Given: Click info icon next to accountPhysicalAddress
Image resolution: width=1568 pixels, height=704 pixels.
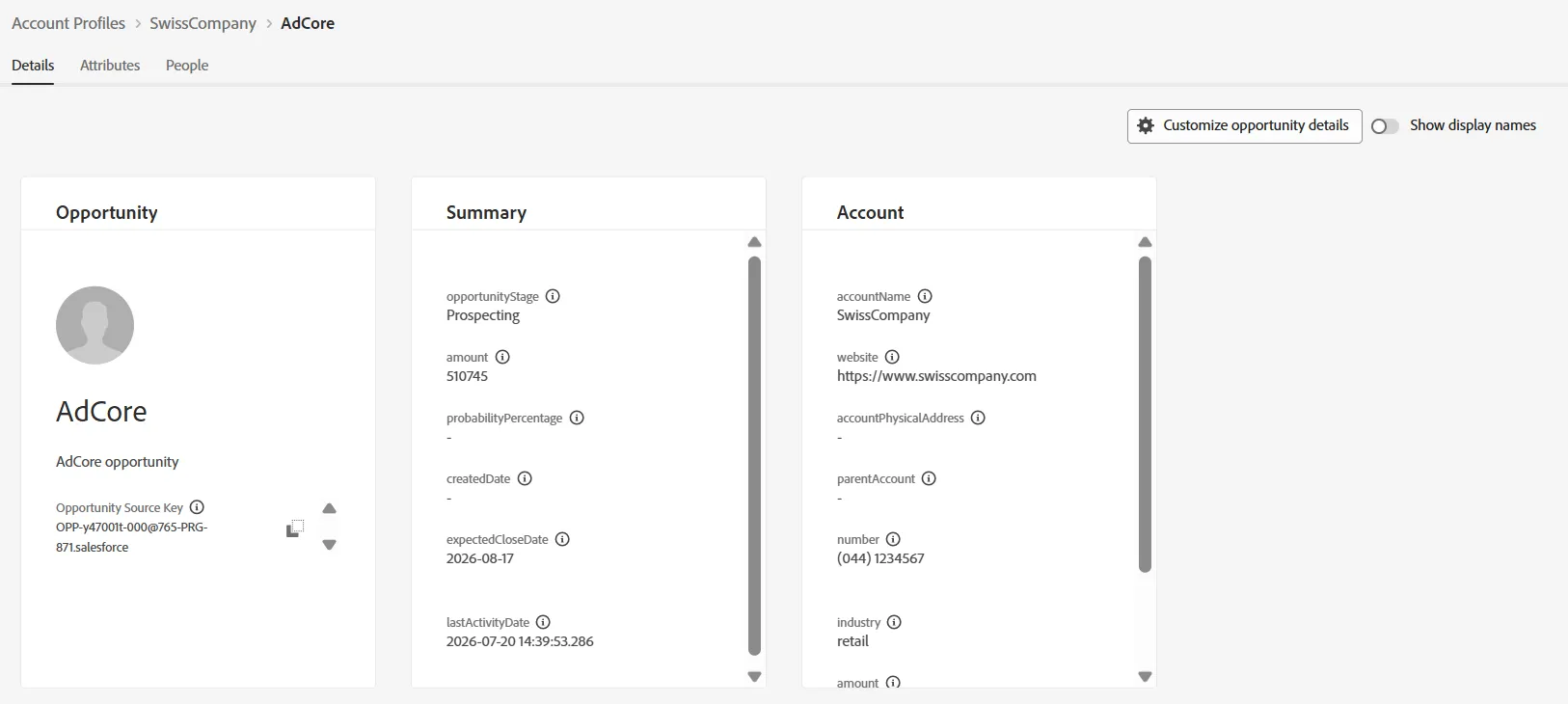Looking at the screenshot, I should tap(978, 418).
